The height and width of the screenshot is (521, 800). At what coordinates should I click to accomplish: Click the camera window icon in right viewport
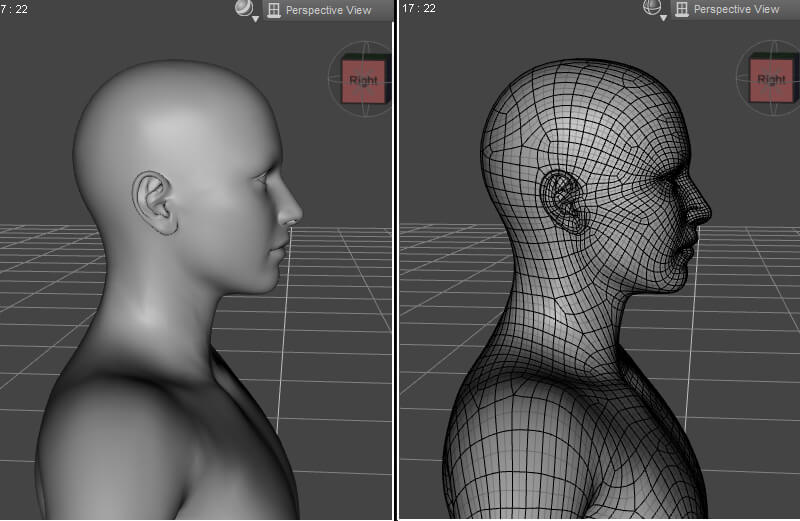(682, 10)
